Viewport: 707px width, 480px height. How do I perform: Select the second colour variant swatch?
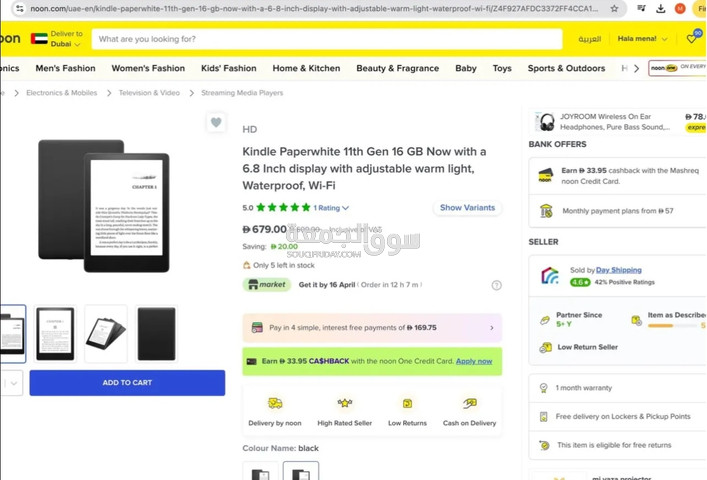[x=301, y=471]
